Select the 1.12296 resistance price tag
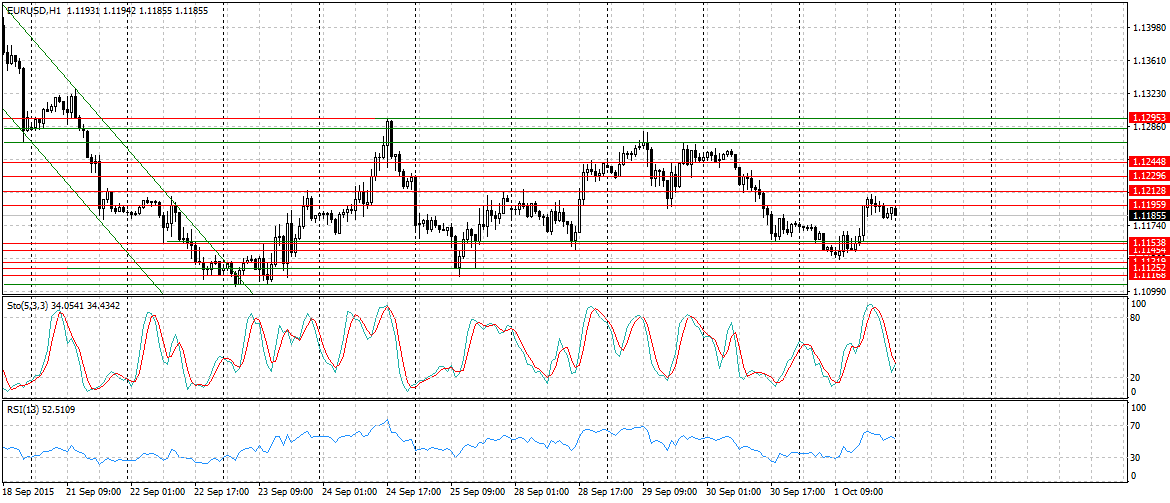 (1148, 176)
